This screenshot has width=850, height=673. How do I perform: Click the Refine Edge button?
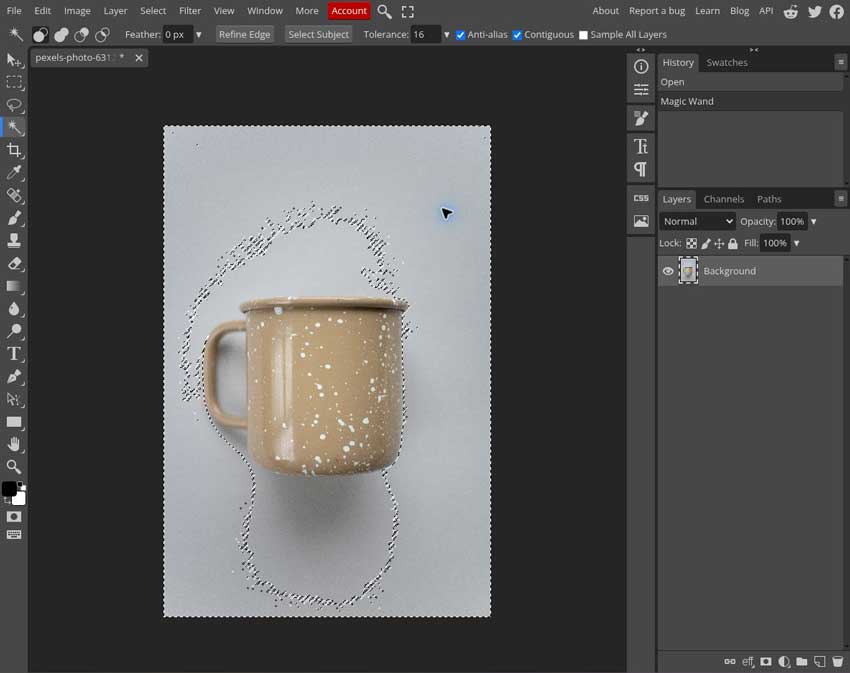[x=244, y=35]
